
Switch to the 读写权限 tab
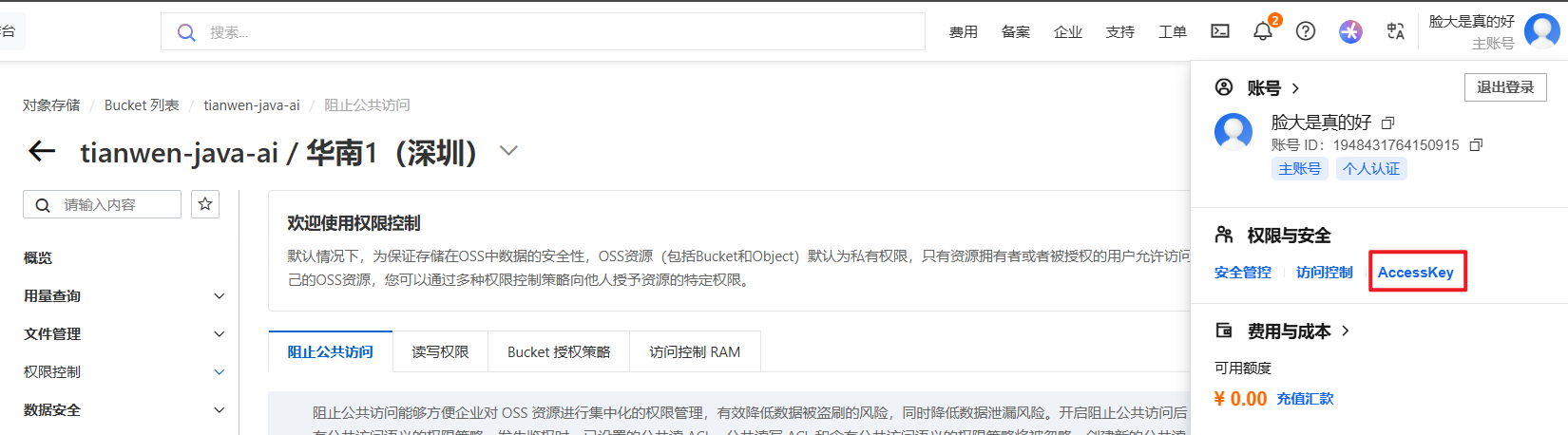click(x=440, y=351)
